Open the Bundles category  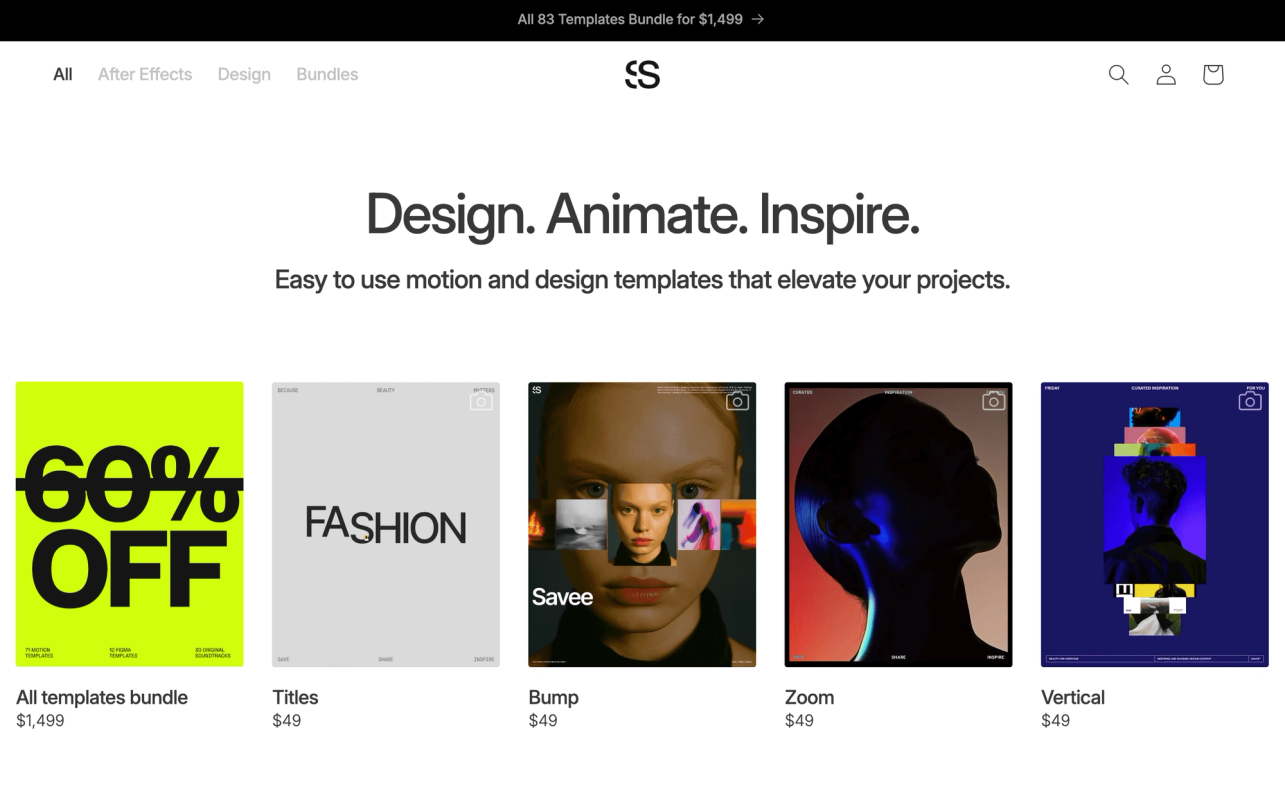(327, 74)
